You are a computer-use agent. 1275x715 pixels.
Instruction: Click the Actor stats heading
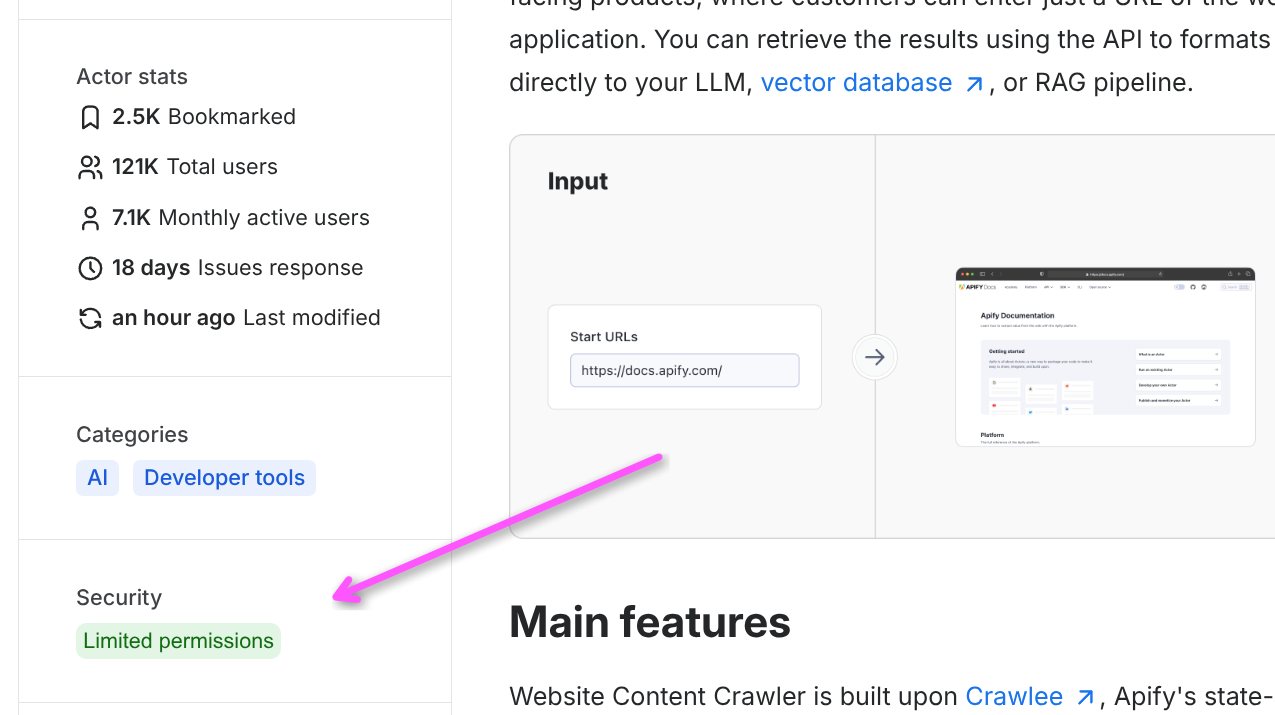click(x=132, y=77)
